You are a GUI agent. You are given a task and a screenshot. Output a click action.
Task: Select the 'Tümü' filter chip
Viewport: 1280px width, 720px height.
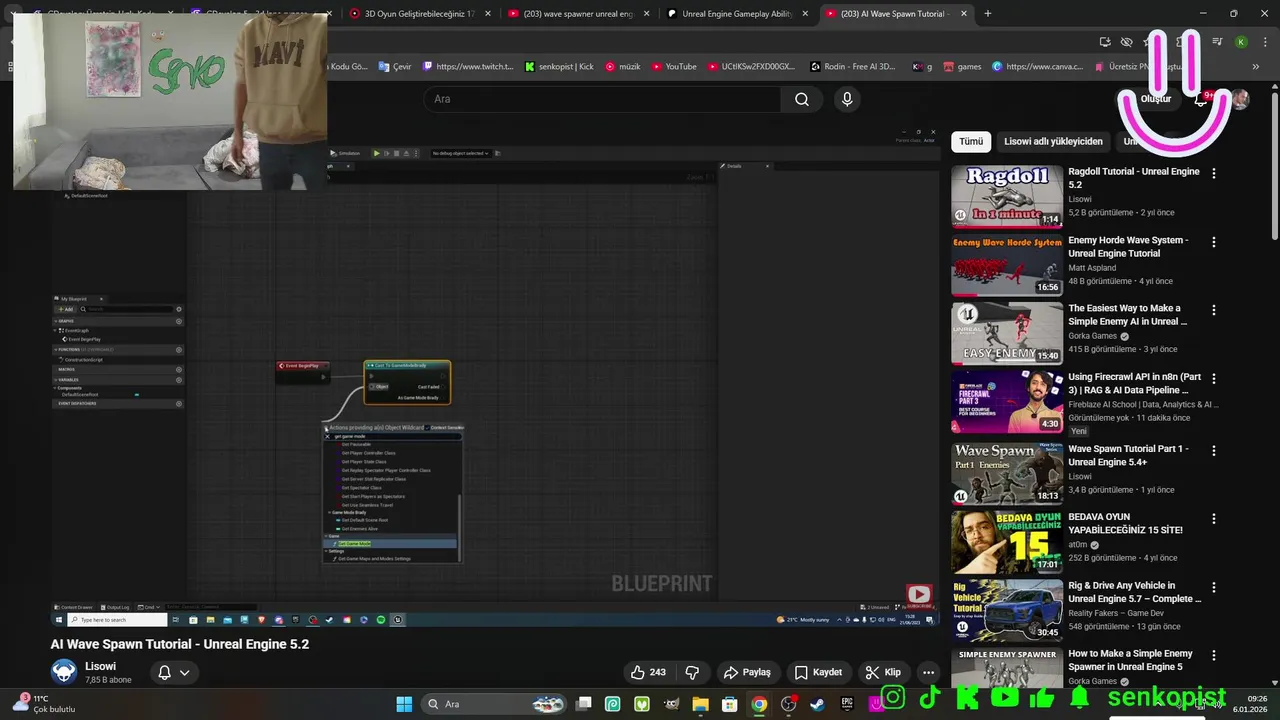[971, 141]
